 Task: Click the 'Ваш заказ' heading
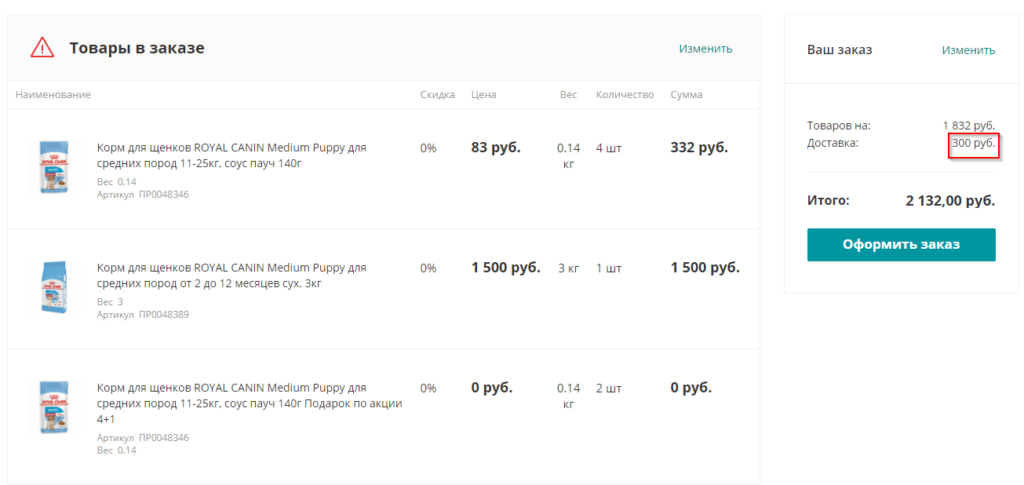point(839,50)
